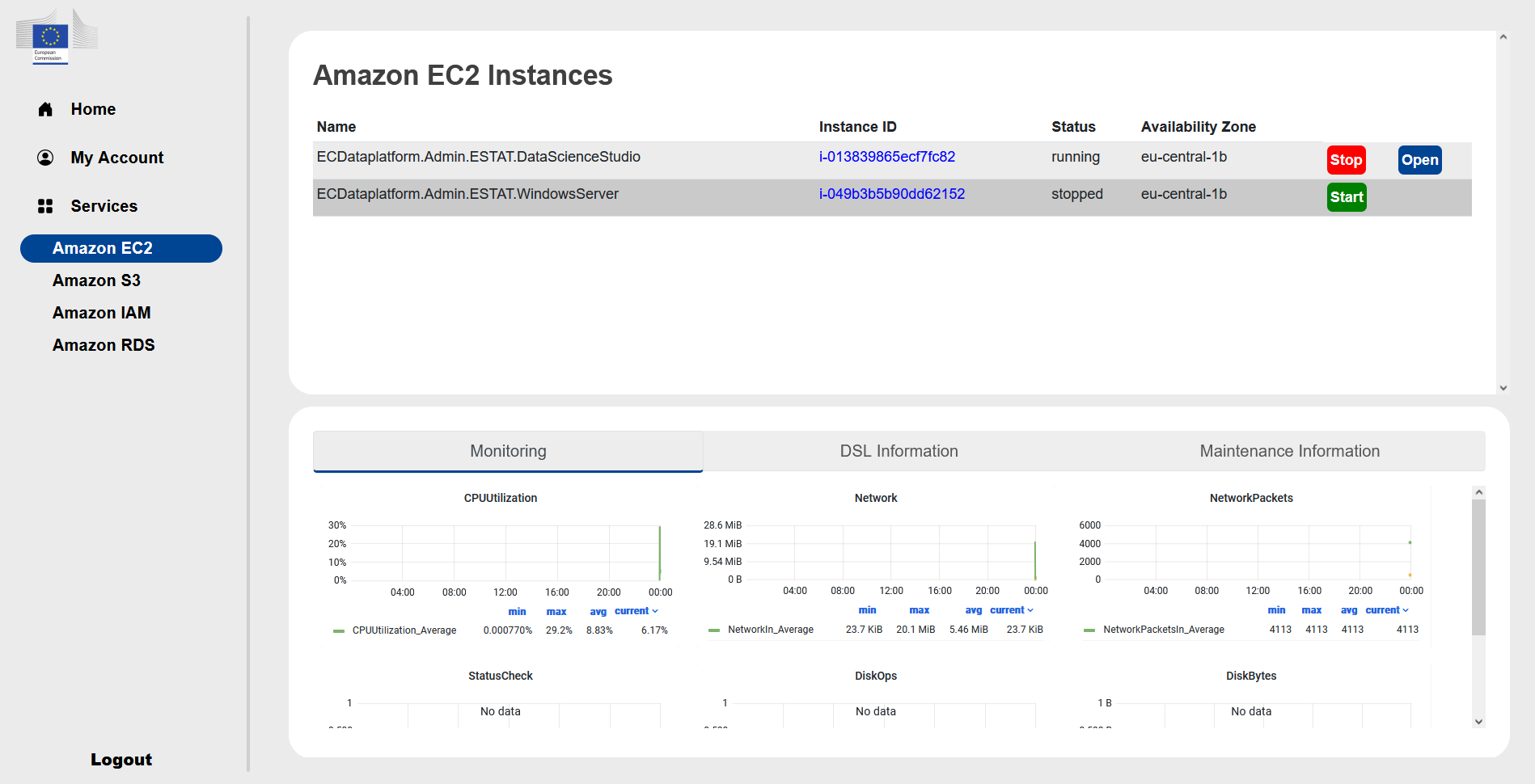Switch to the Monitoring tab
The width and height of the screenshot is (1535, 784).
coord(508,451)
